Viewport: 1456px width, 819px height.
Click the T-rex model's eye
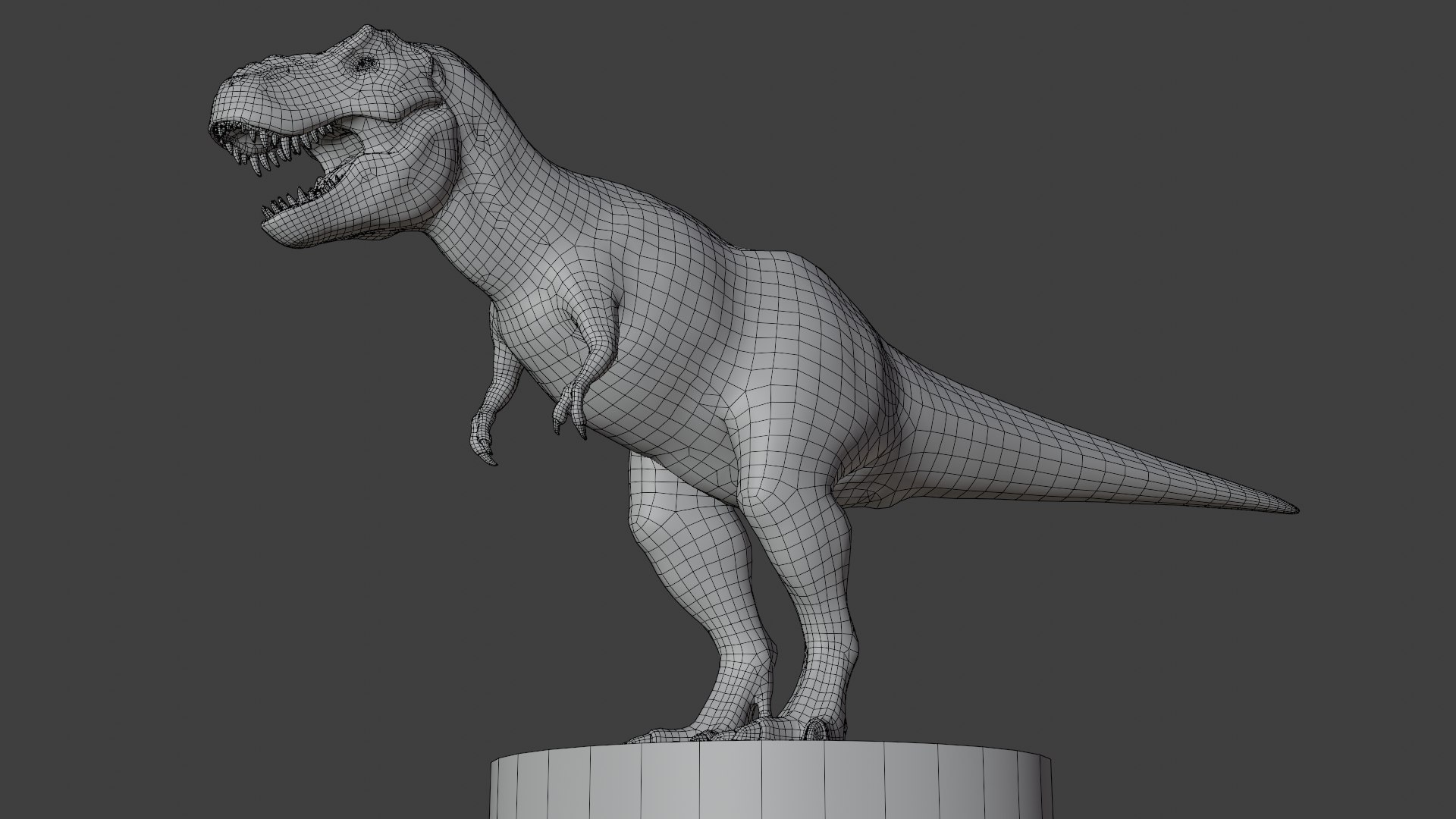366,63
